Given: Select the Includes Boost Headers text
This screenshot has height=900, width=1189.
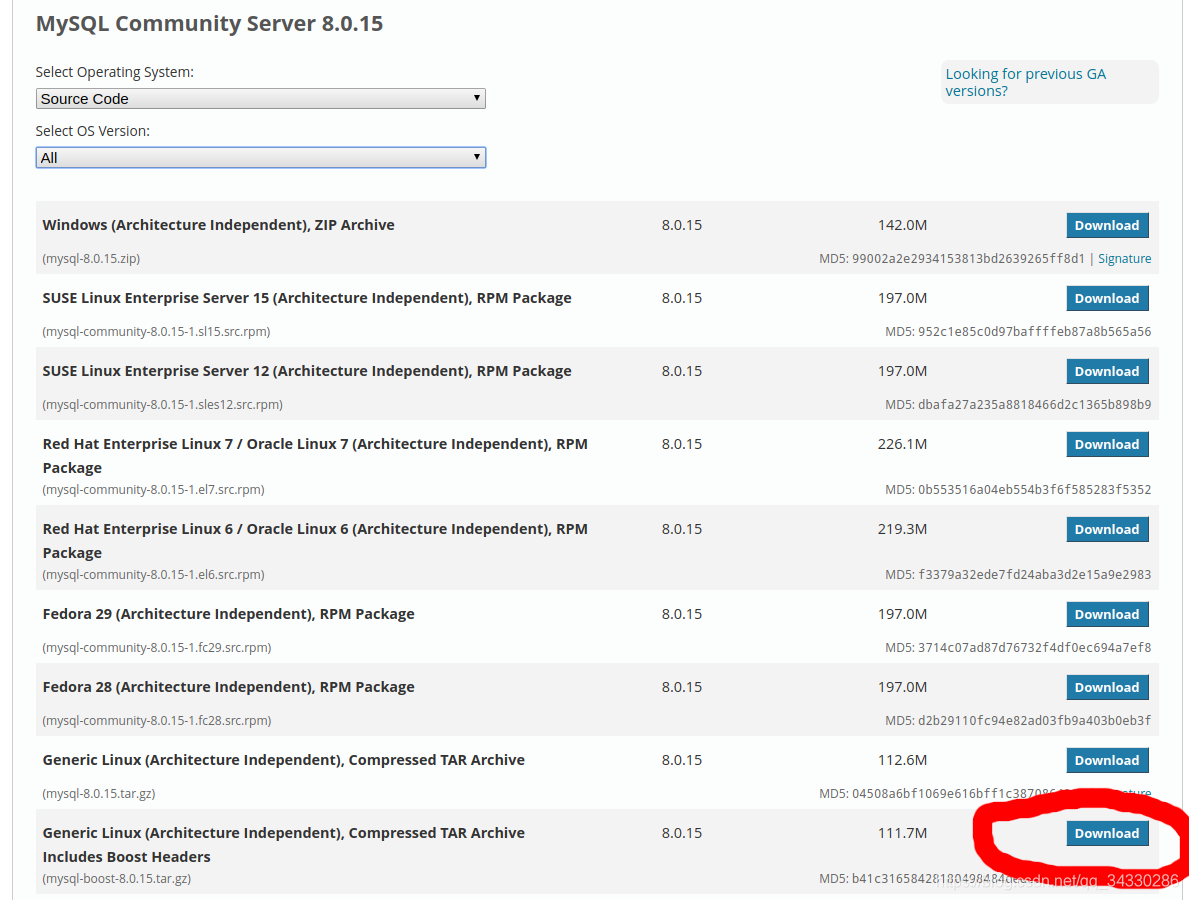Looking at the screenshot, I should coord(127,857).
